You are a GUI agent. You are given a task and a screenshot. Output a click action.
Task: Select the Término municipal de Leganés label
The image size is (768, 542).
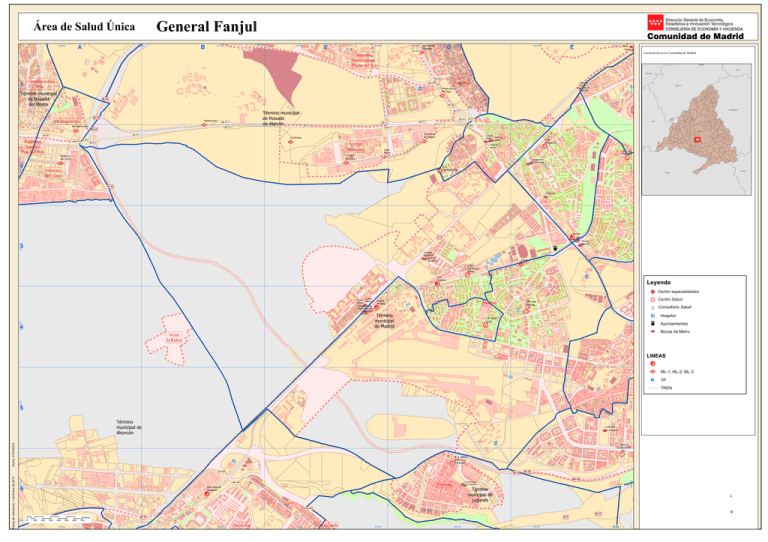479,492
